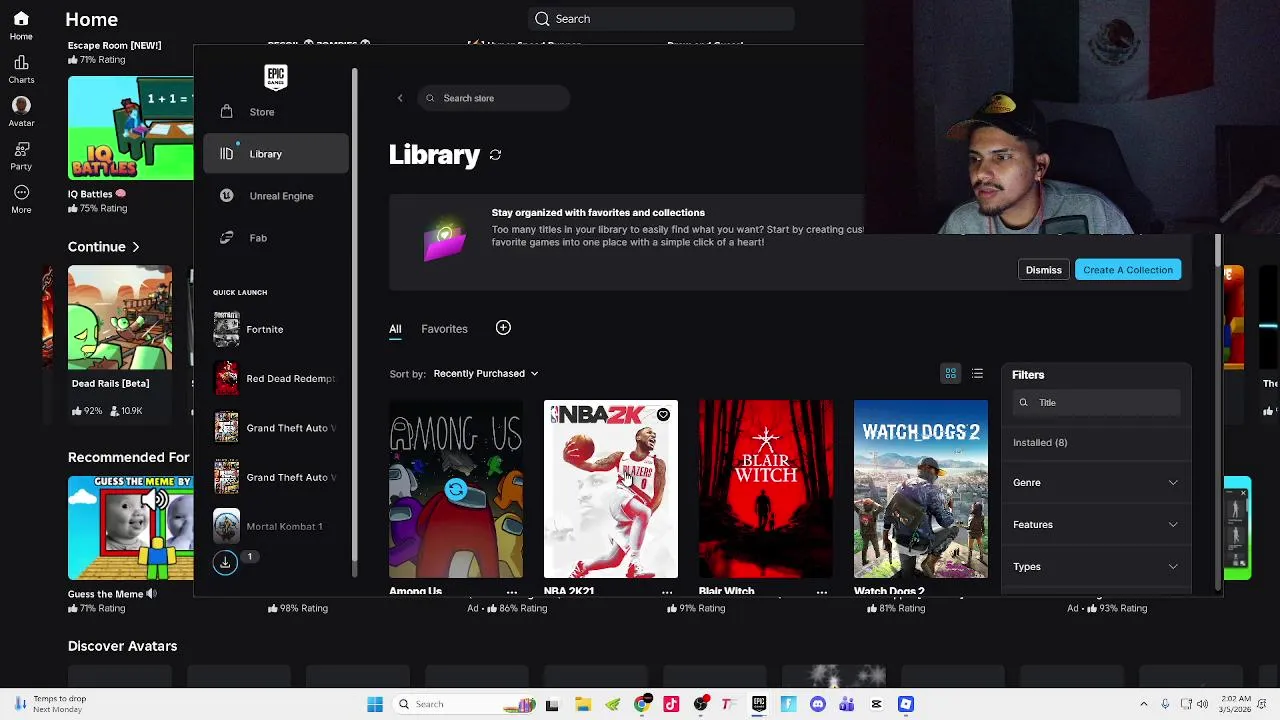Click the Roblox top Search bar
The image size is (1280, 720).
click(661, 19)
